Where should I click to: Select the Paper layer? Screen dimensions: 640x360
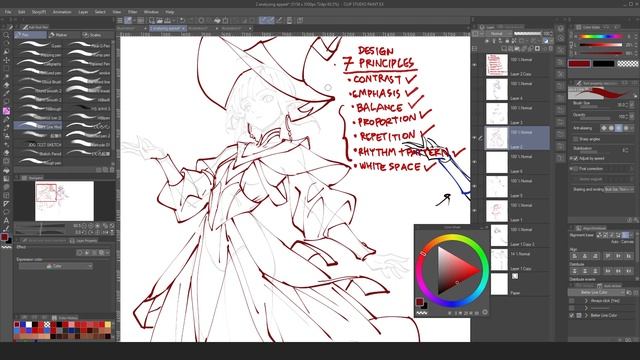518,284
